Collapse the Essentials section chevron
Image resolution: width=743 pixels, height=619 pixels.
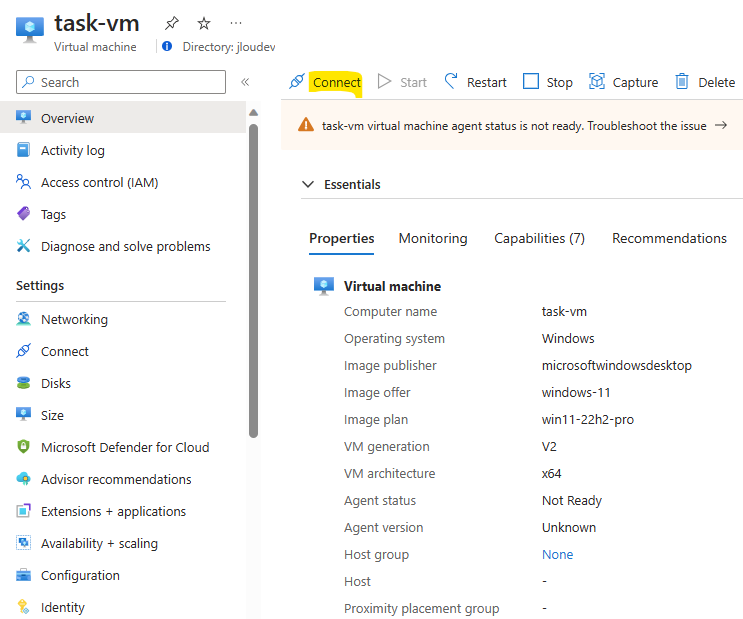pyautogui.click(x=308, y=184)
